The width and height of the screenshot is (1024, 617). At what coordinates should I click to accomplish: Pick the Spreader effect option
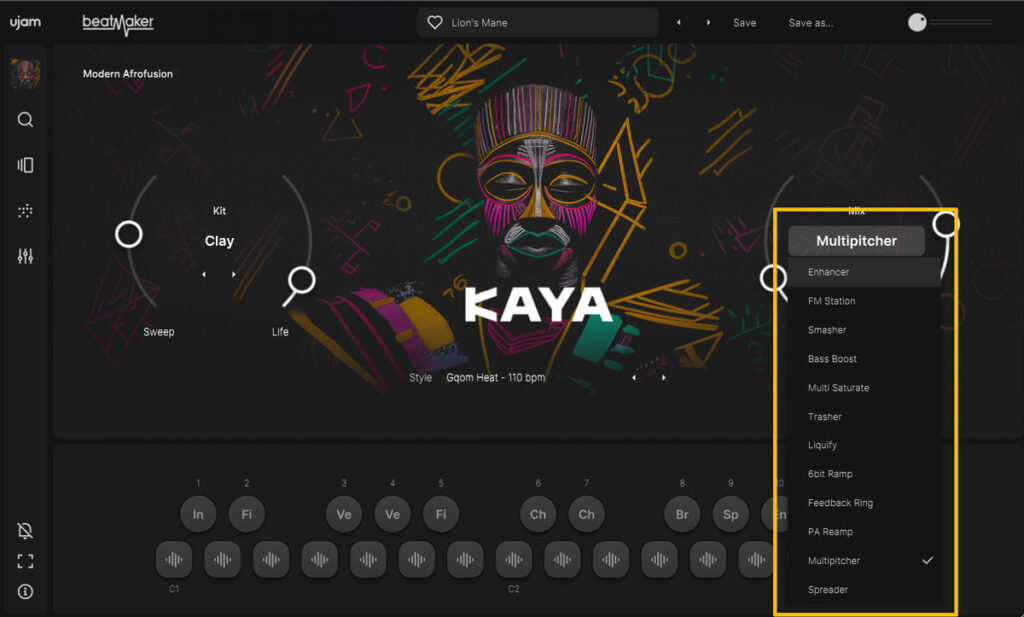(828, 590)
